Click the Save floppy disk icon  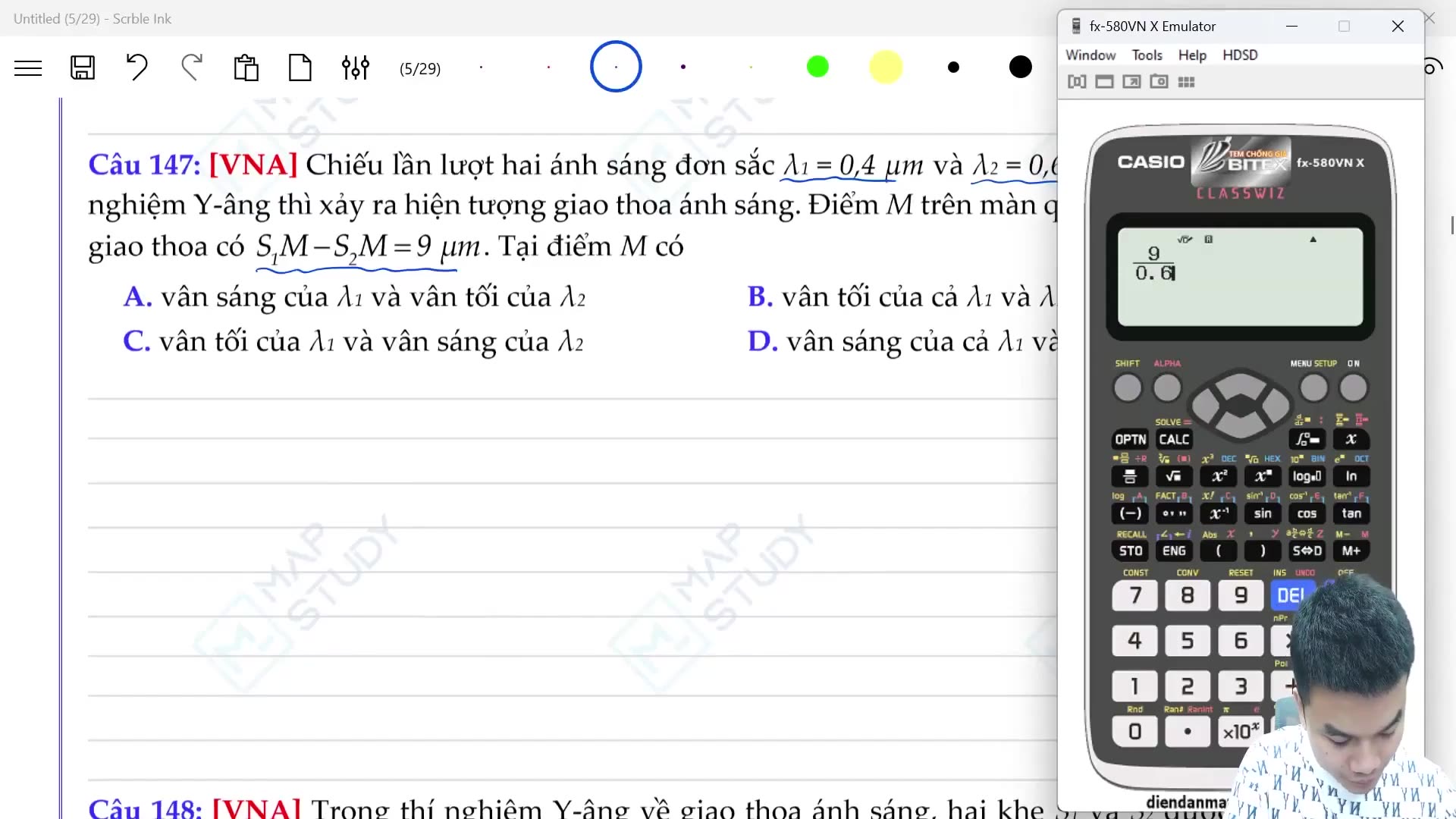83,67
